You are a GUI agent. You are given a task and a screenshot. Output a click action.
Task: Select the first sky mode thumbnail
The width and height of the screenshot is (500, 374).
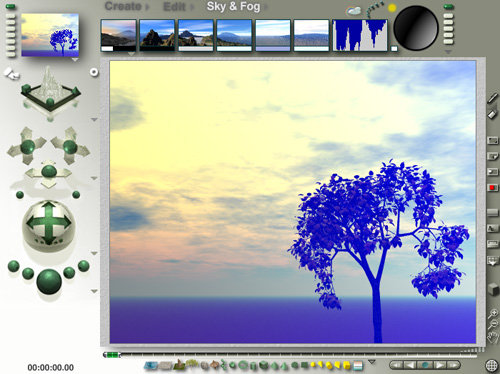click(119, 35)
